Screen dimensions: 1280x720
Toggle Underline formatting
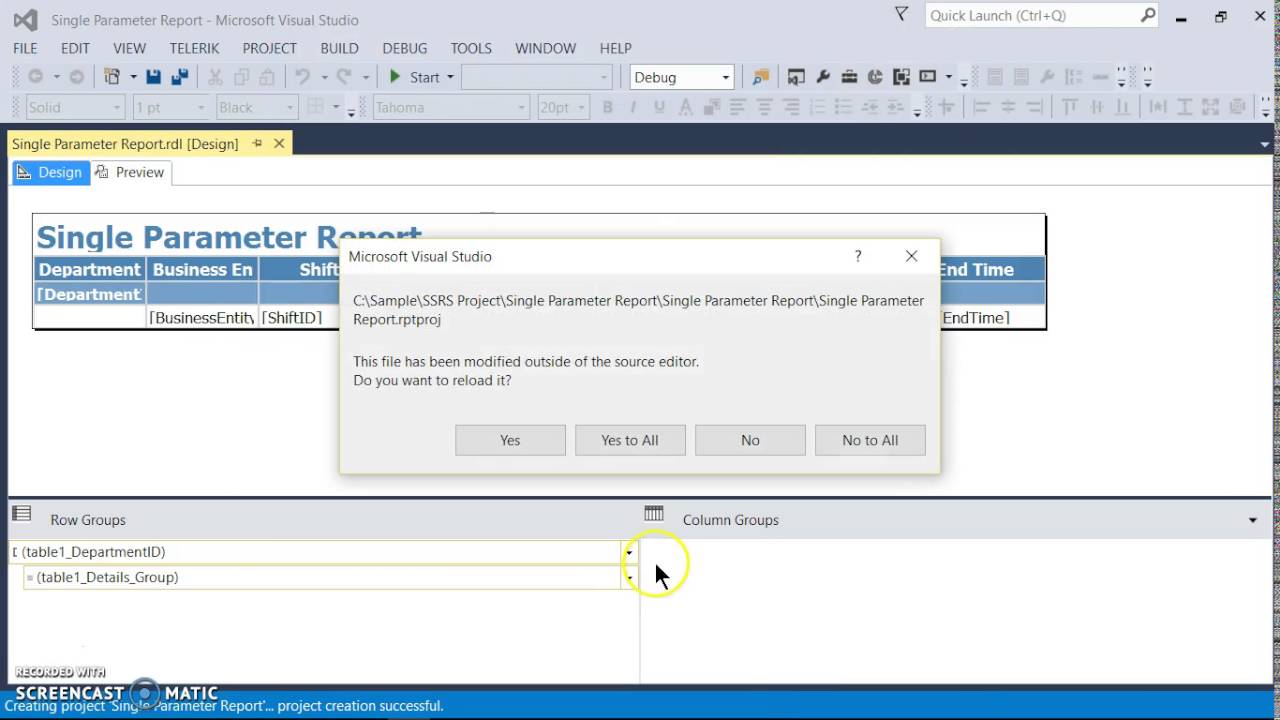click(659, 107)
